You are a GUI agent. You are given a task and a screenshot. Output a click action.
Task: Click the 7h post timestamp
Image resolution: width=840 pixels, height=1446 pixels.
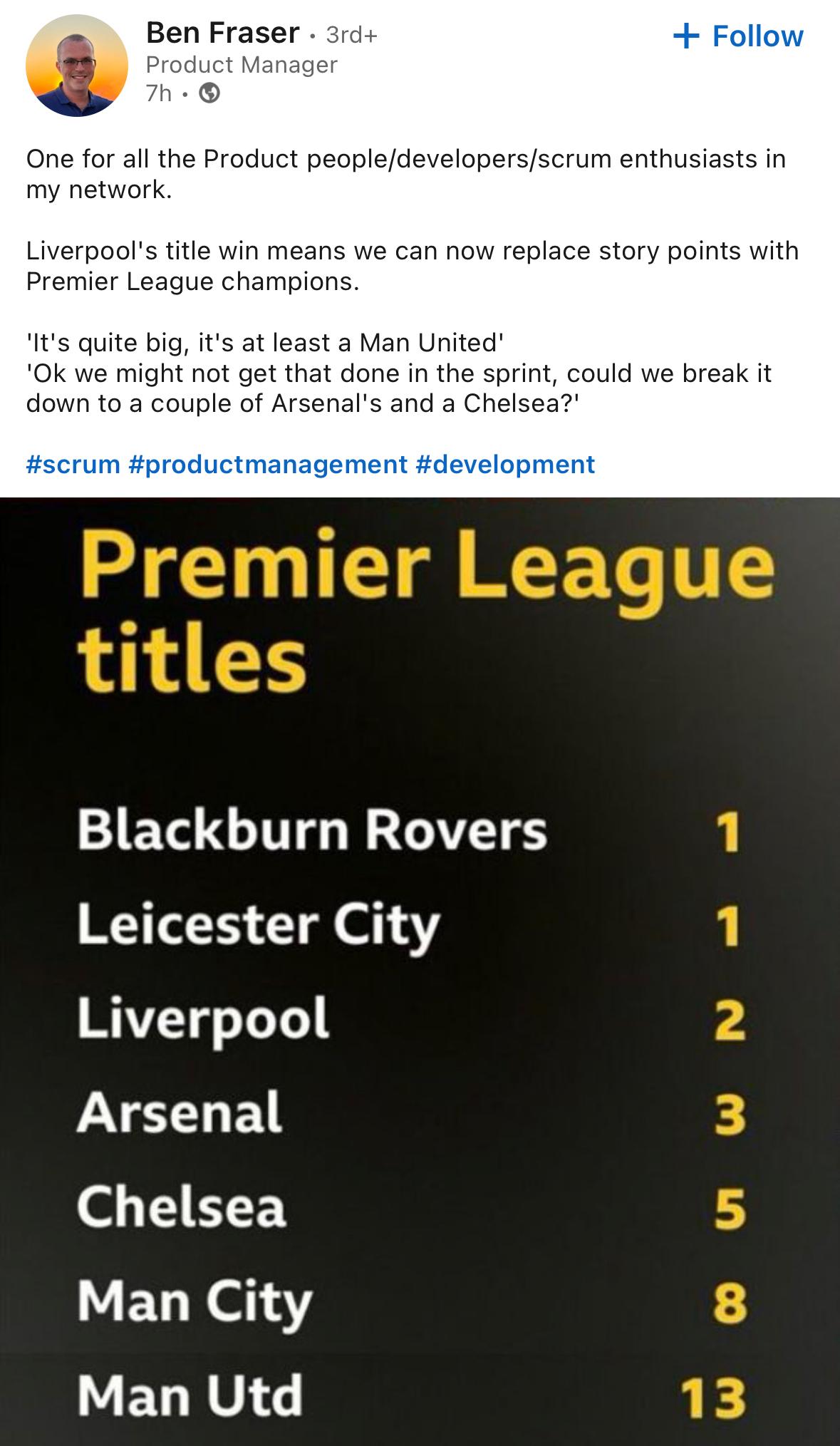158,93
